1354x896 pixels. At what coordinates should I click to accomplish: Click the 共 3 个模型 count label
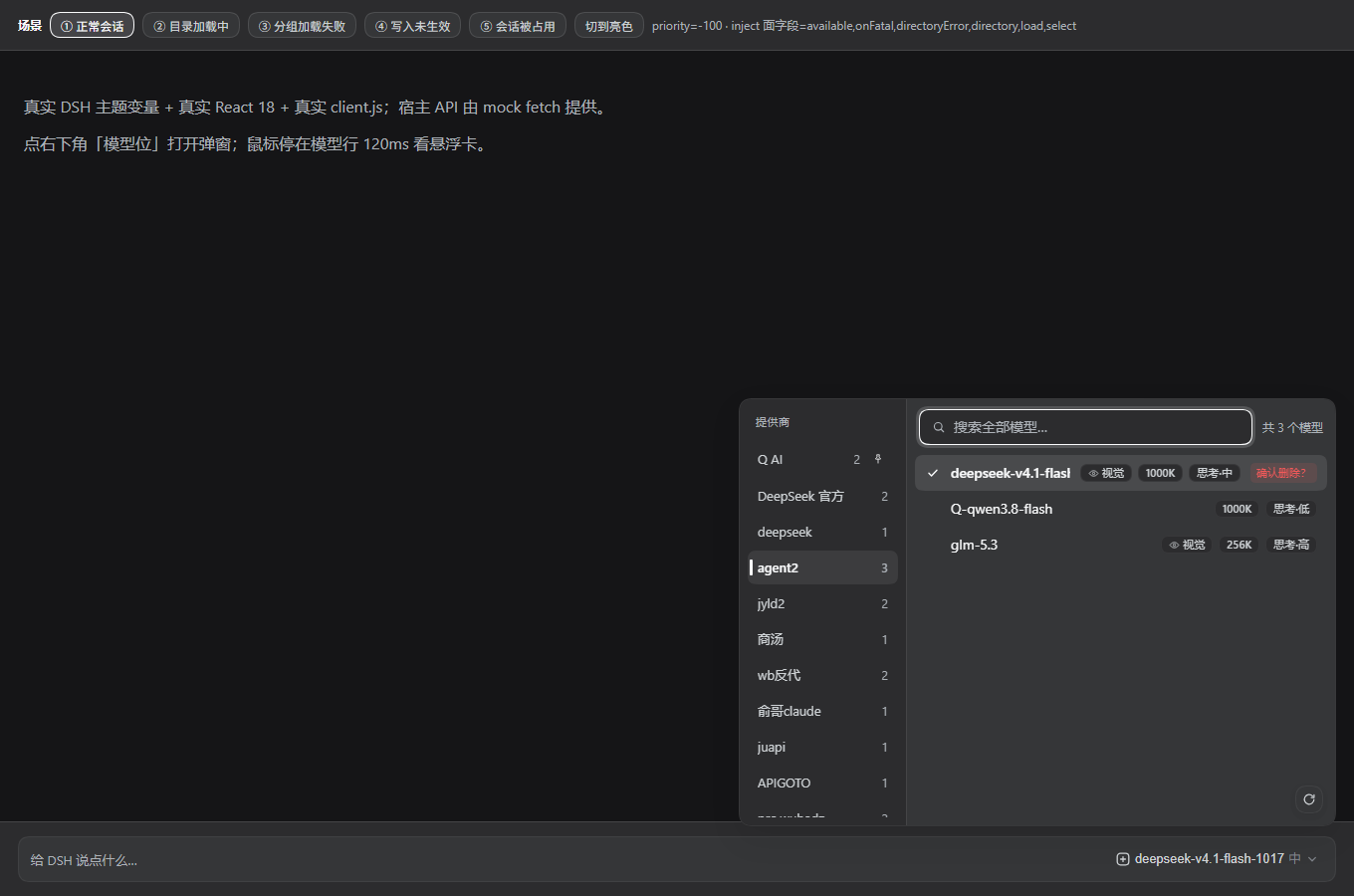point(1292,427)
